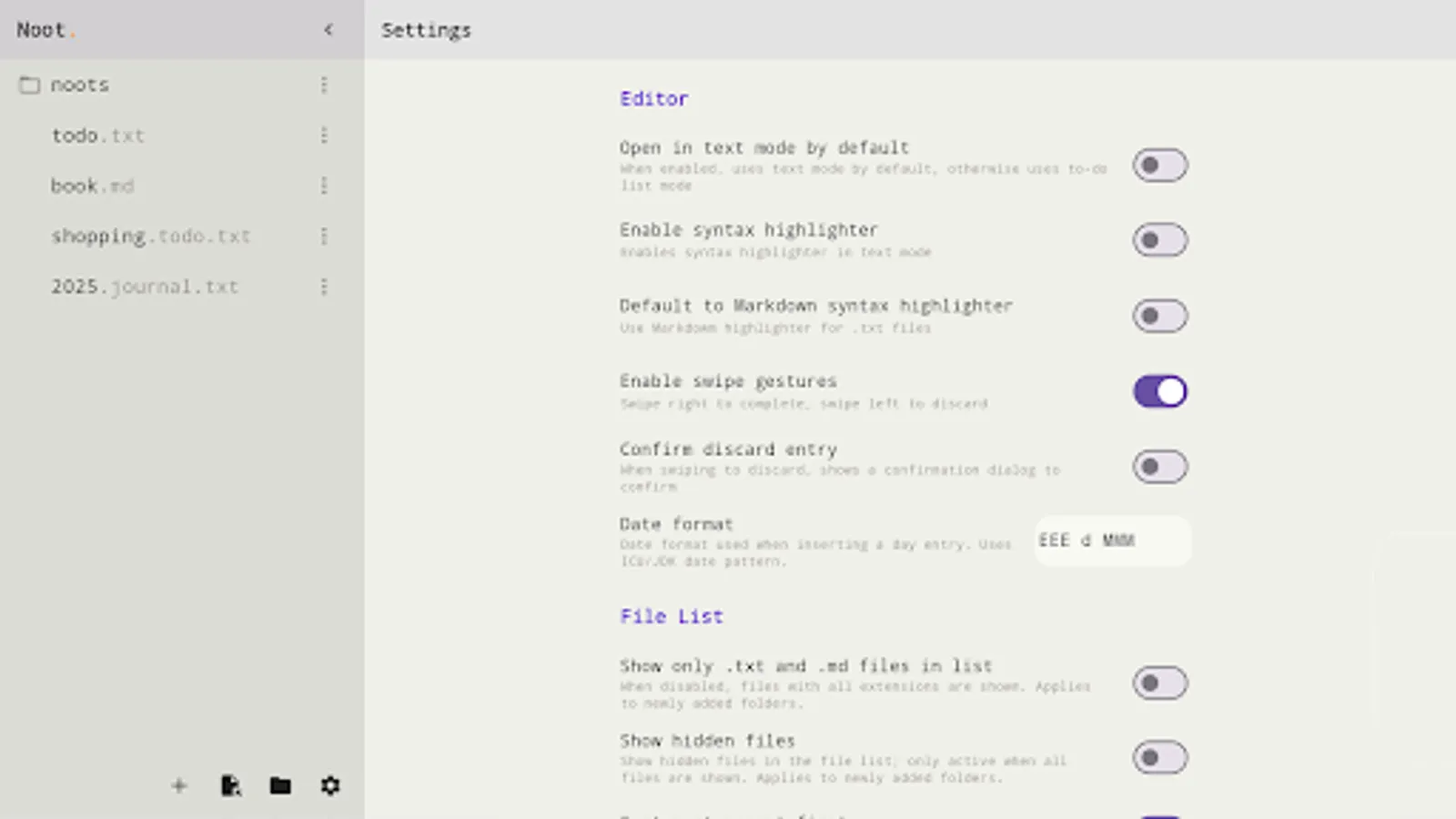The width and height of the screenshot is (1456, 819).
Task: Open the 2025.journal.txt options menu
Action: [x=324, y=287]
